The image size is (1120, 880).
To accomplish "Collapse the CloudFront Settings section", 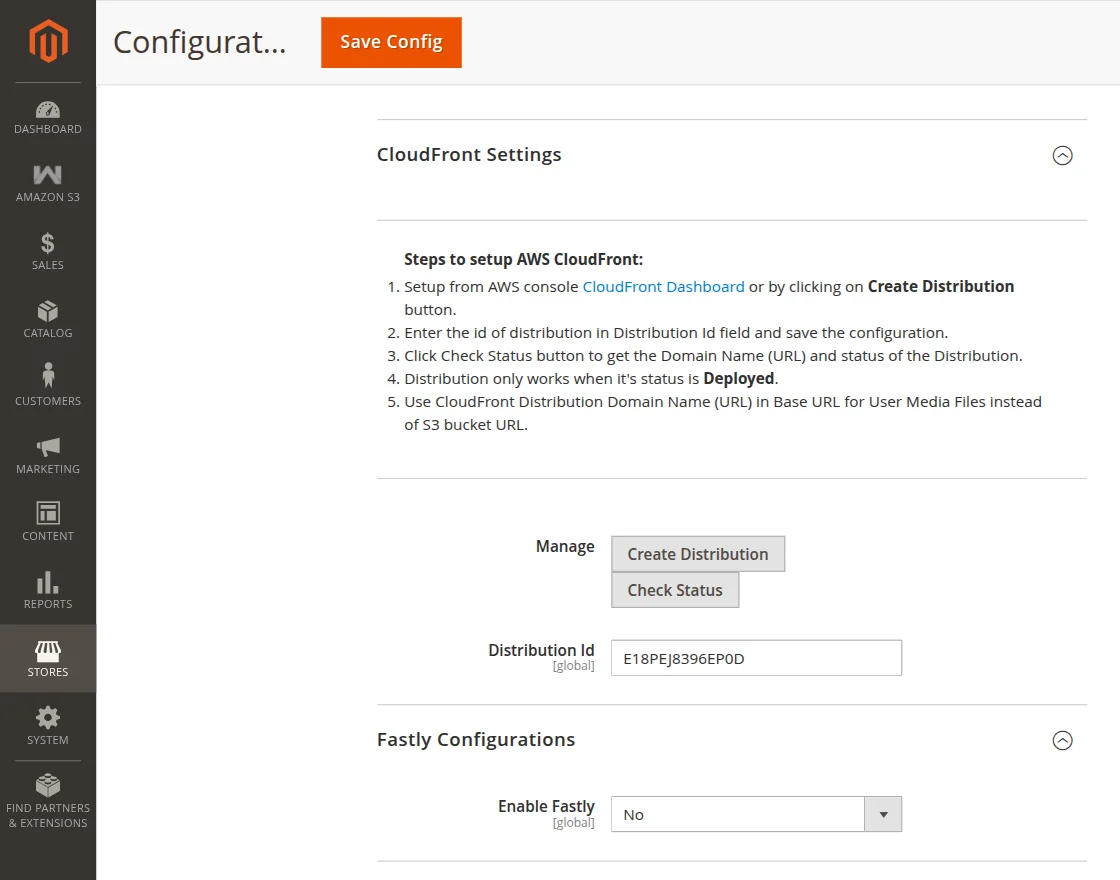I will 1063,156.
